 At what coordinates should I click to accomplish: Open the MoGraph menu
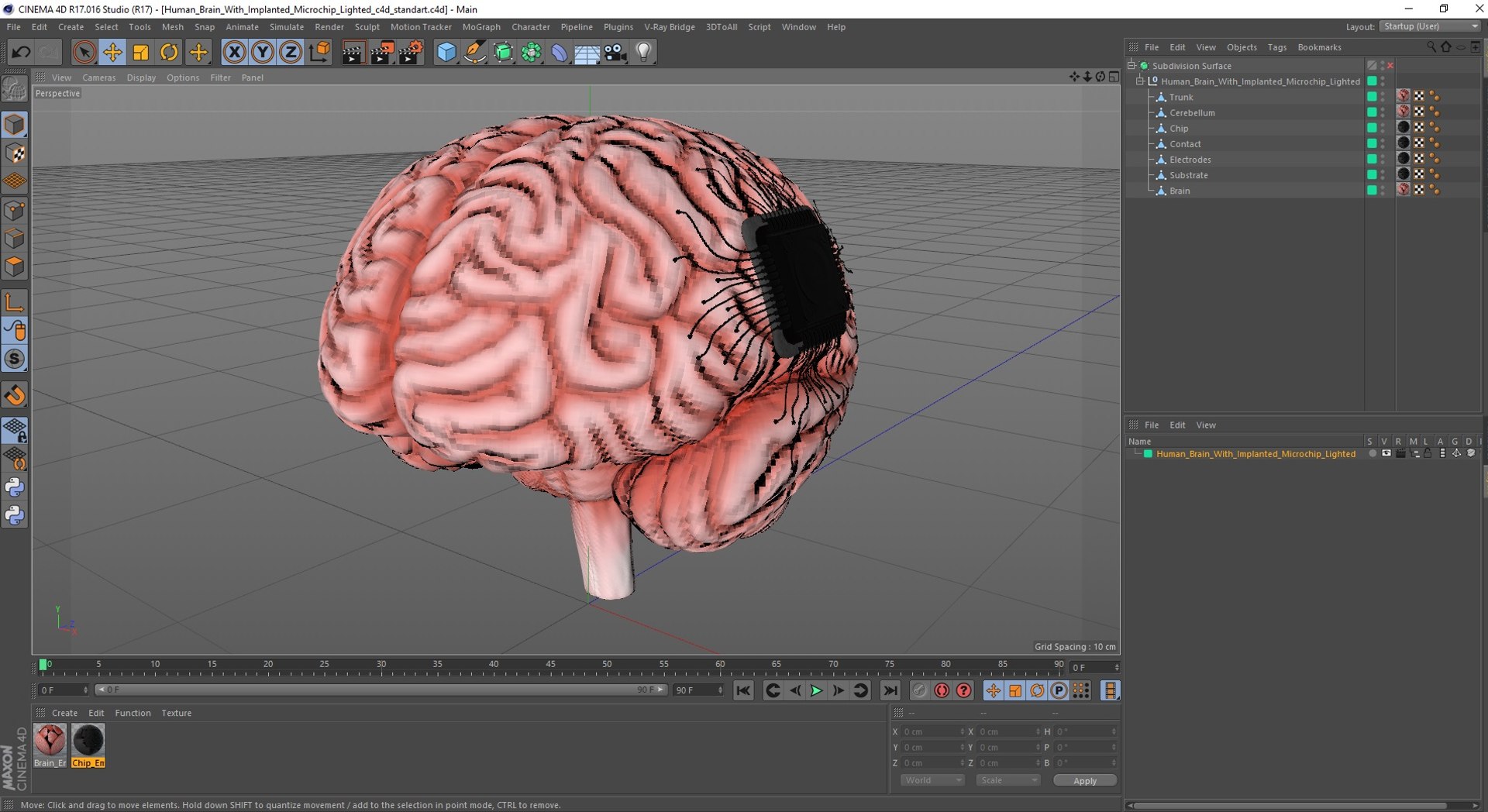coord(481,26)
